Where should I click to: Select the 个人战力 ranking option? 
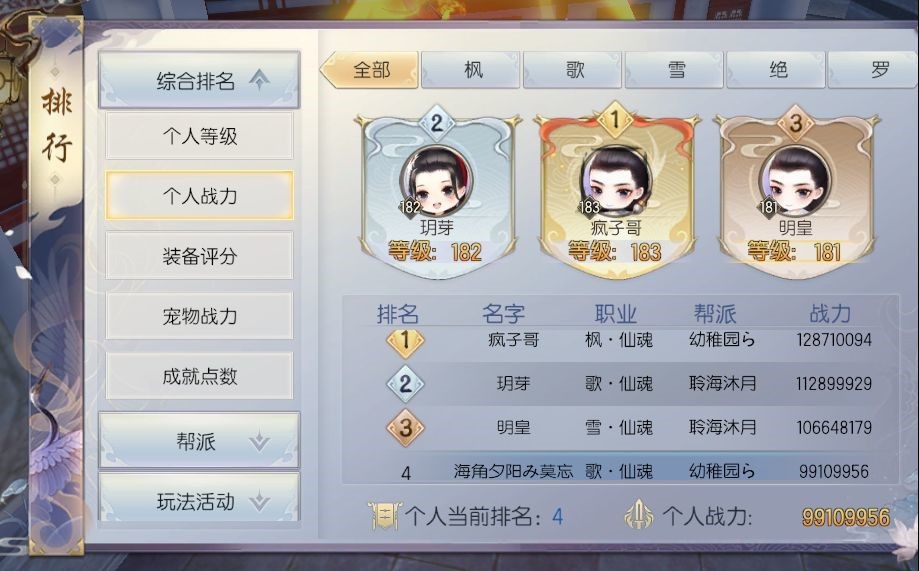tap(199, 196)
